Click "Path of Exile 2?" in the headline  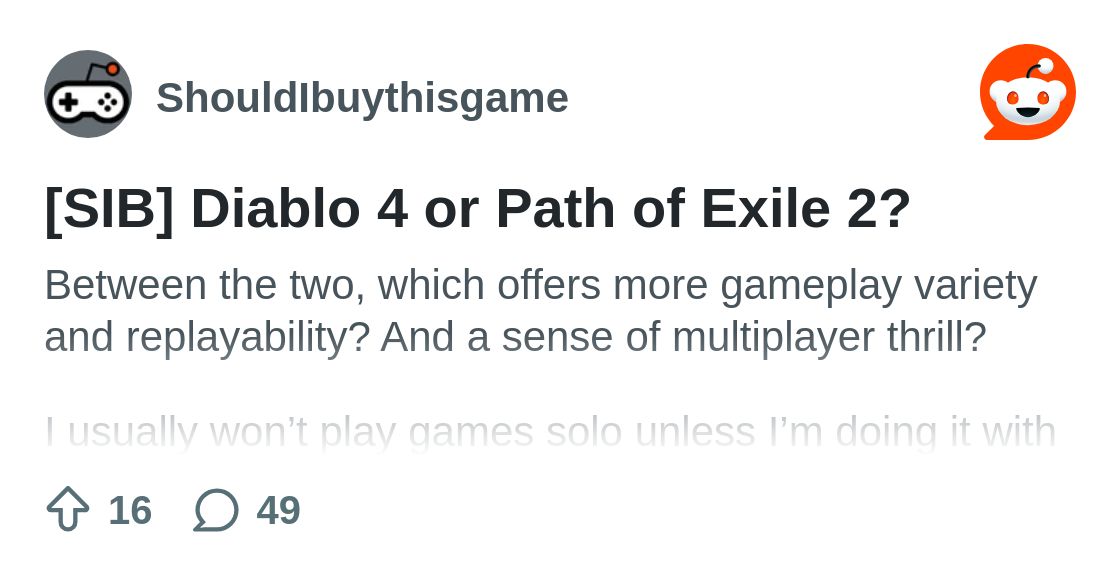point(704,209)
